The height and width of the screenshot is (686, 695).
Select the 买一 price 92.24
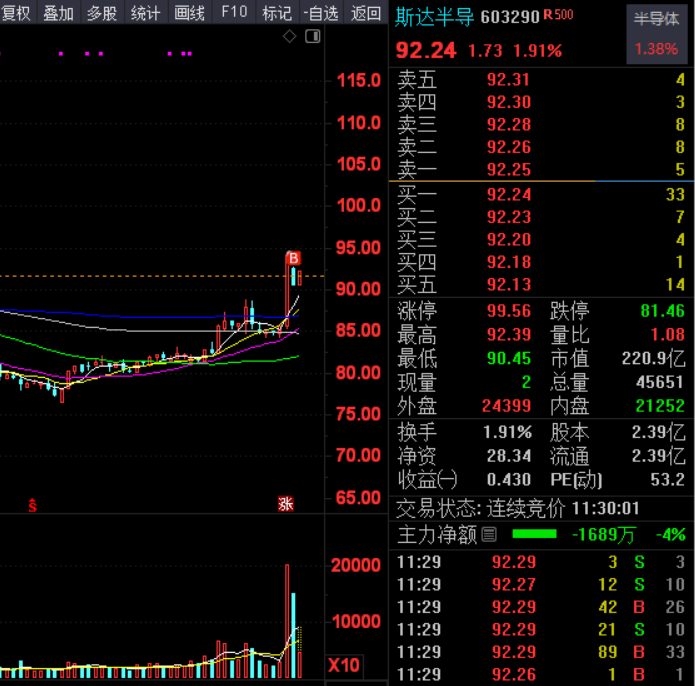508,195
